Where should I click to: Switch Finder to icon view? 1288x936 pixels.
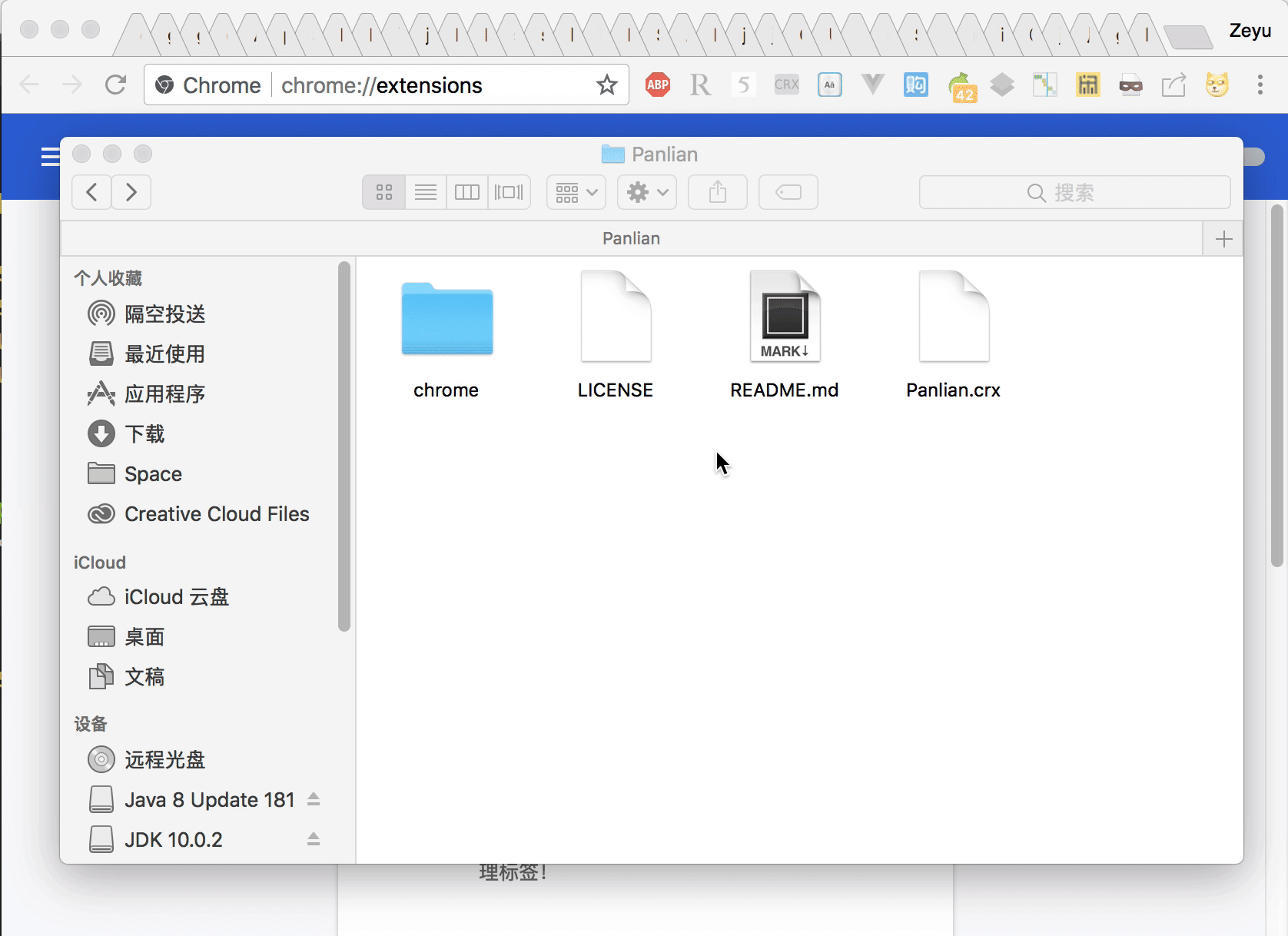coord(384,192)
